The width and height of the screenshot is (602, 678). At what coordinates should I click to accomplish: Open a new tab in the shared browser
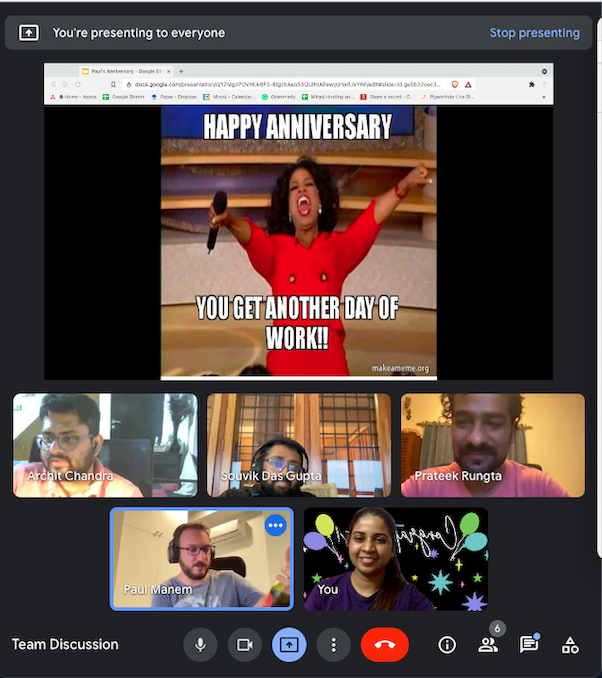pos(181,71)
